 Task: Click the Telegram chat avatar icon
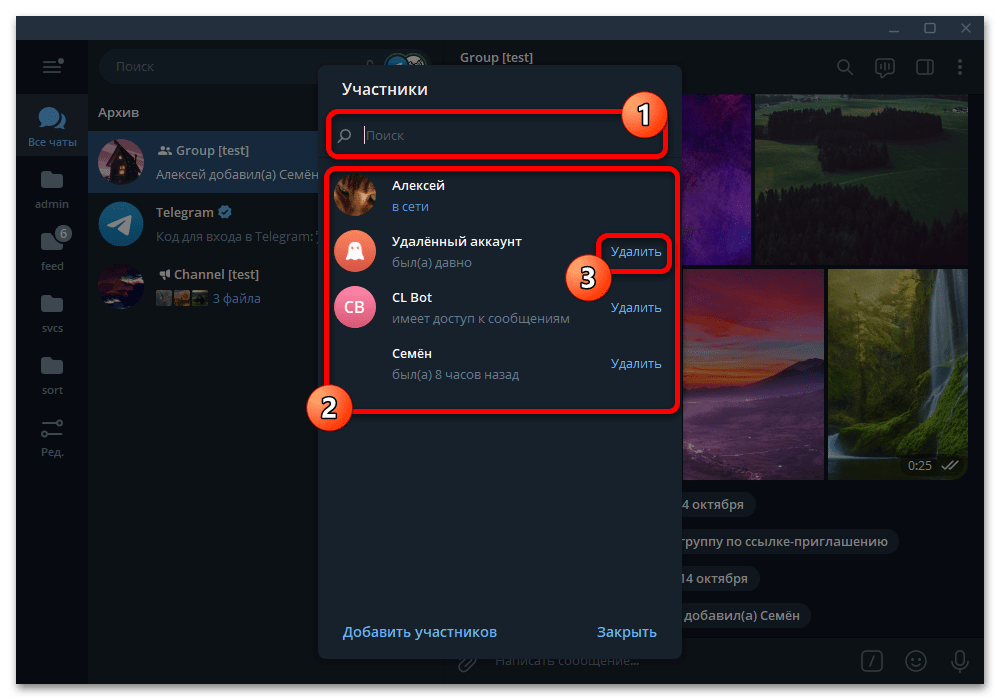[121, 224]
